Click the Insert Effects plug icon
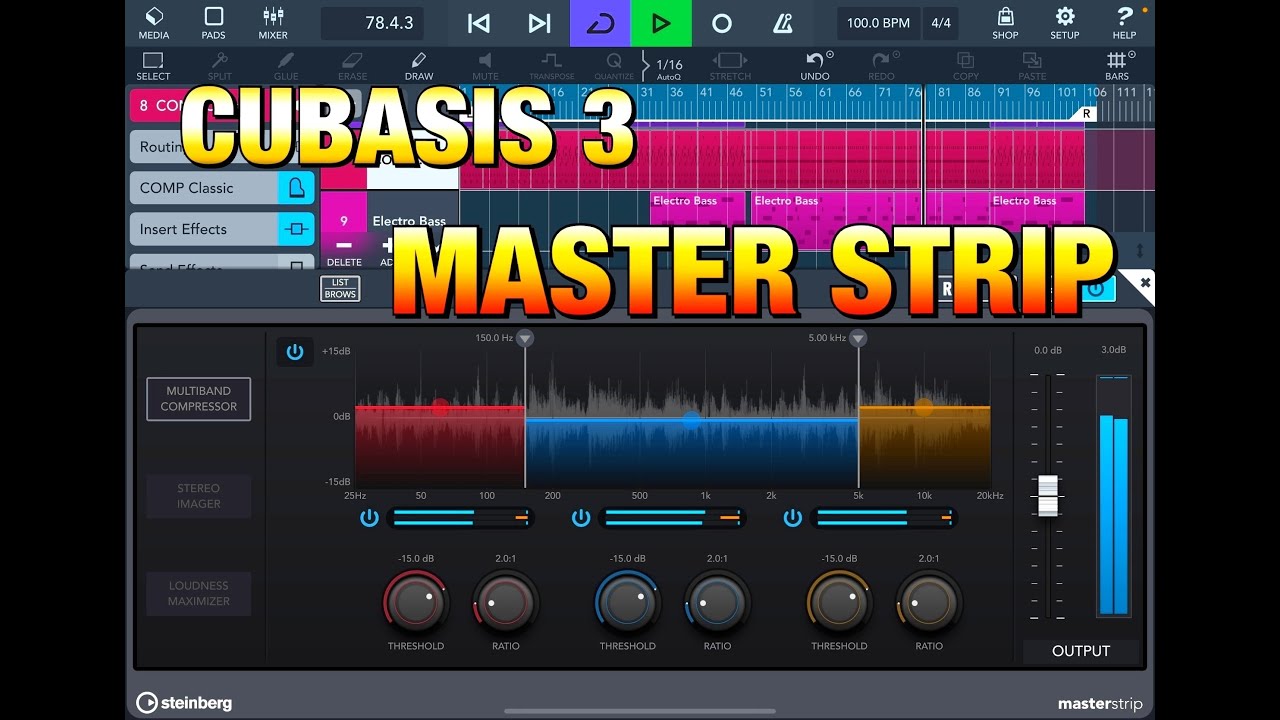This screenshot has width=1280, height=720. (296, 229)
